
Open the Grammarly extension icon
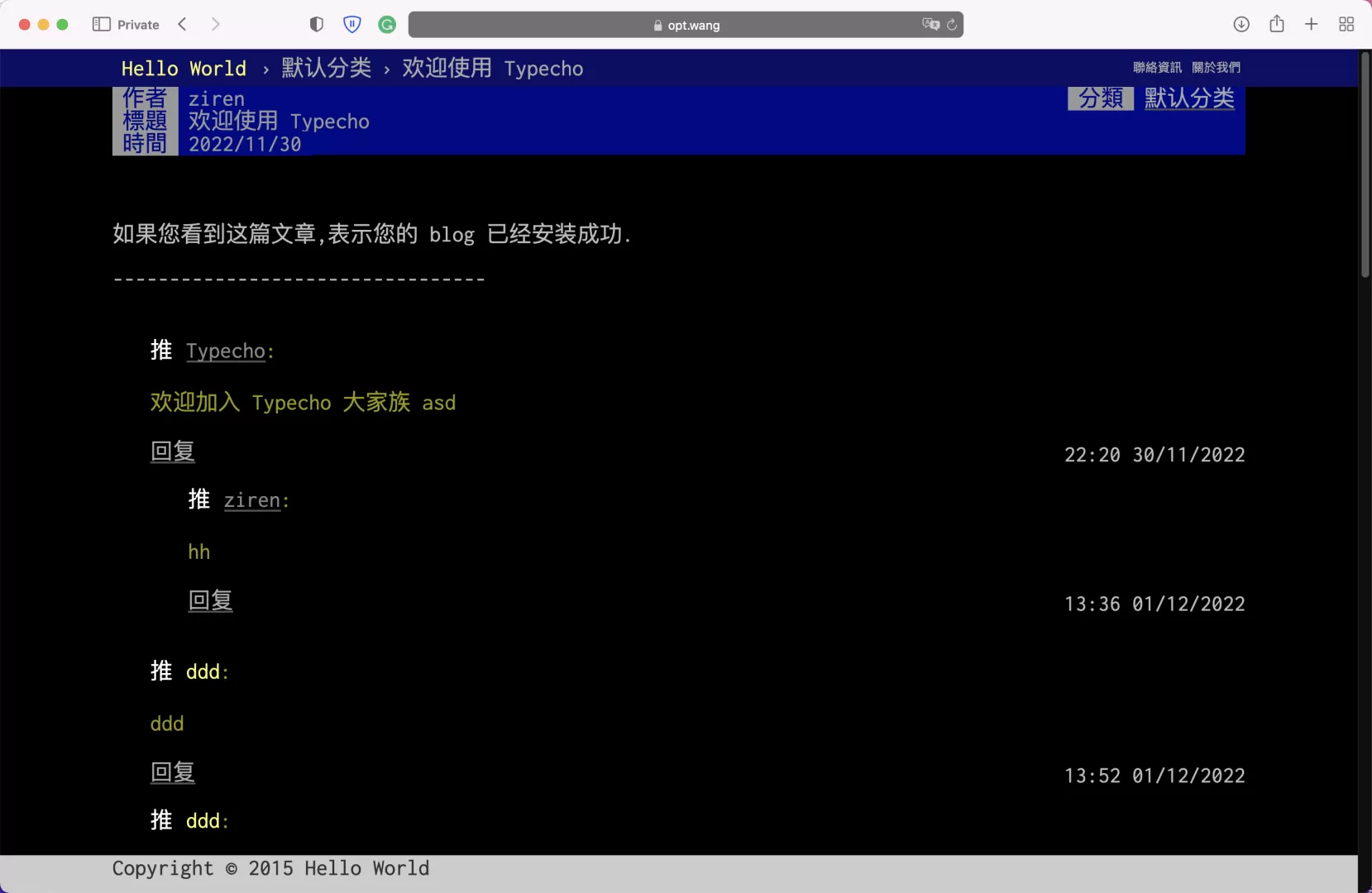(x=388, y=24)
